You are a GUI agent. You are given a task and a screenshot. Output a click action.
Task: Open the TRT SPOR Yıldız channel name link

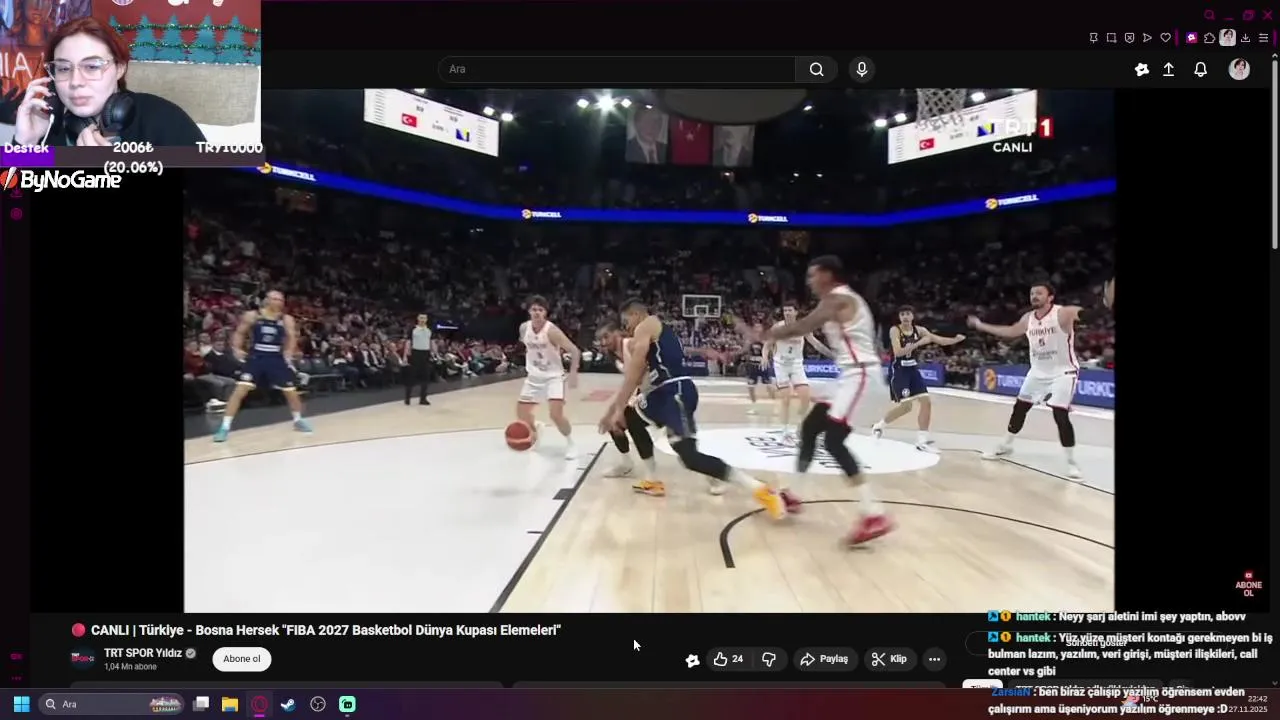click(x=143, y=653)
